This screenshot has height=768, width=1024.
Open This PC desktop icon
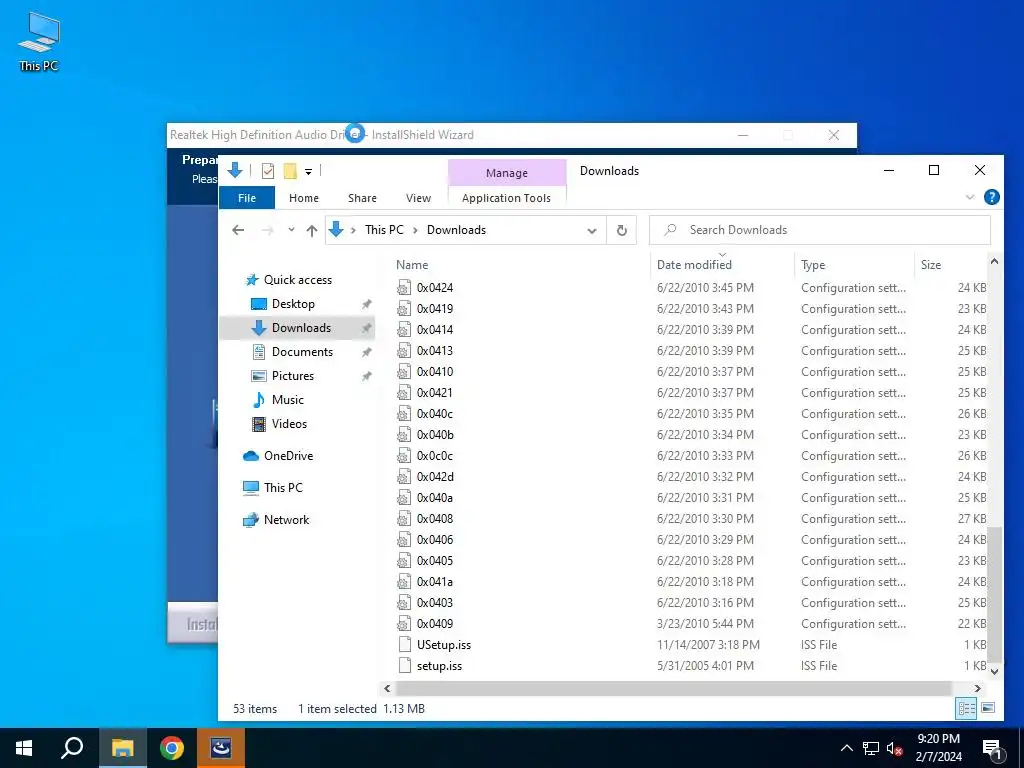pos(39,42)
